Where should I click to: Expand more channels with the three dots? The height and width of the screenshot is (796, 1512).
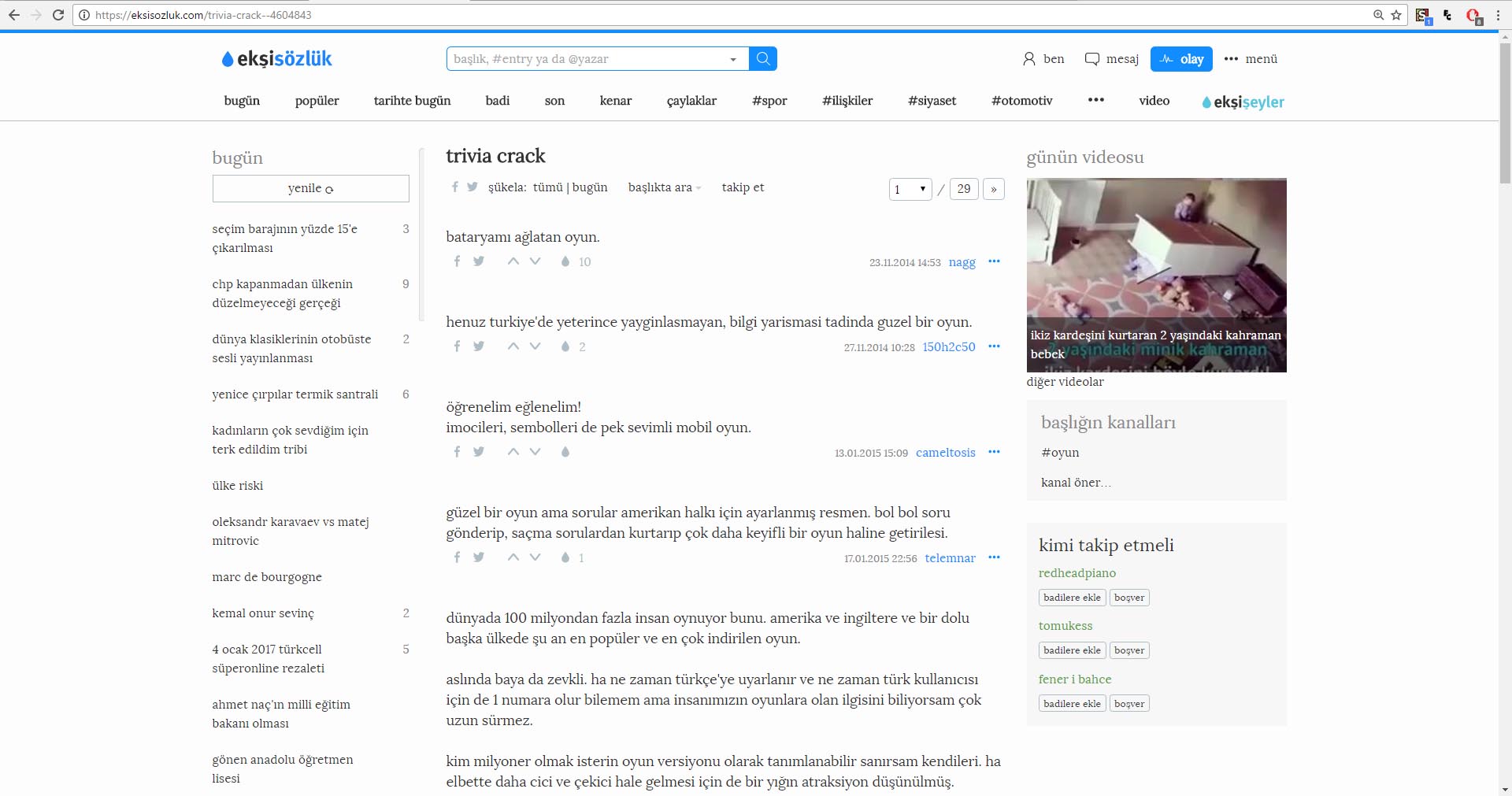(1095, 100)
